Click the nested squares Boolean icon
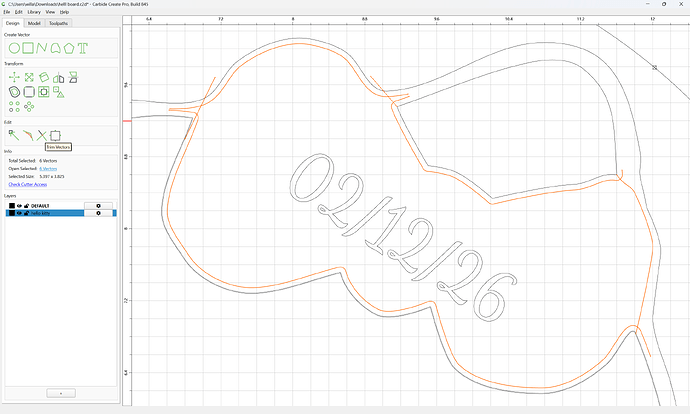Screen dimensions: 690x414 click(x=44, y=92)
